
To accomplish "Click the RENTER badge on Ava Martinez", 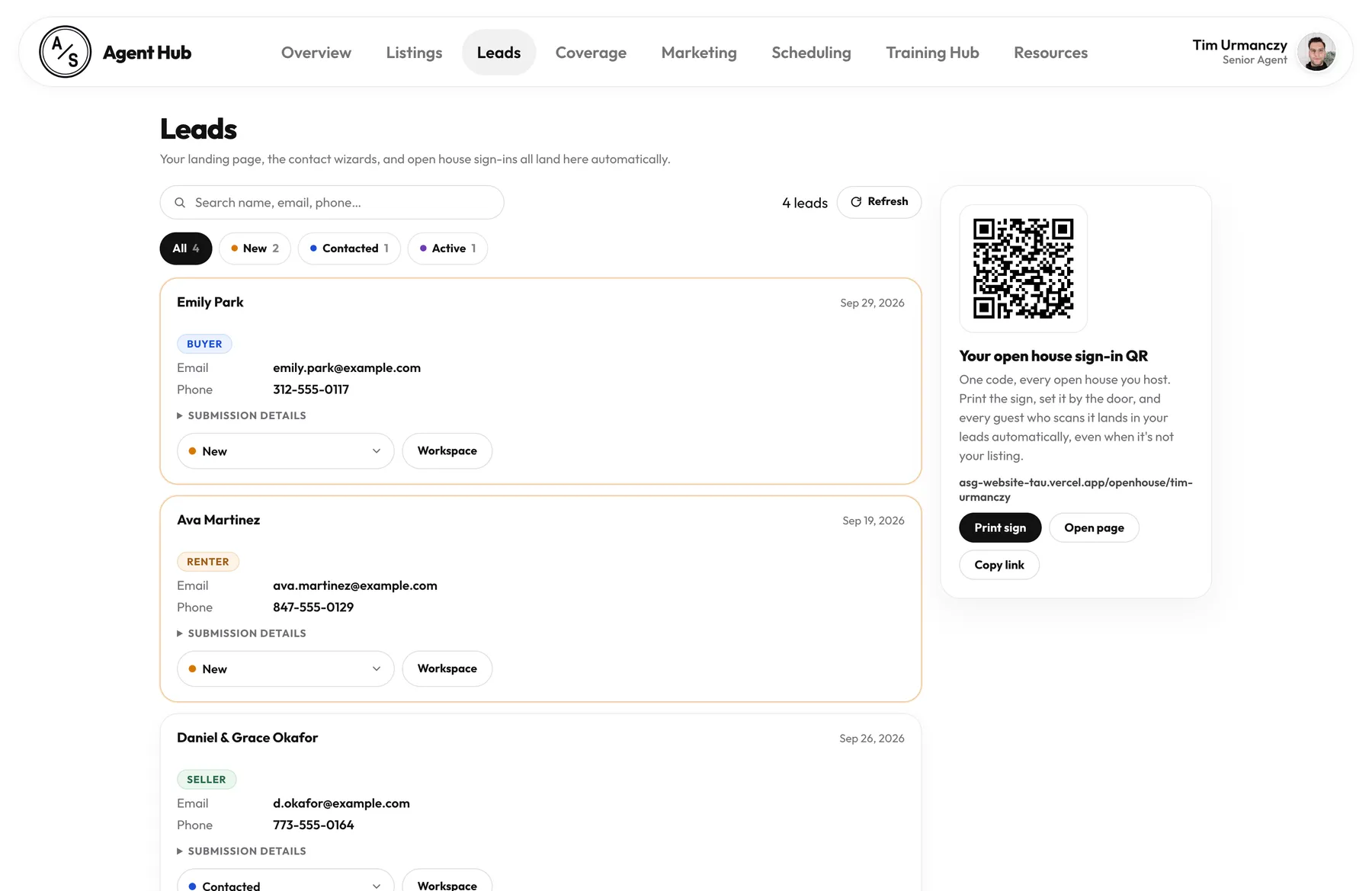I will coord(208,562).
